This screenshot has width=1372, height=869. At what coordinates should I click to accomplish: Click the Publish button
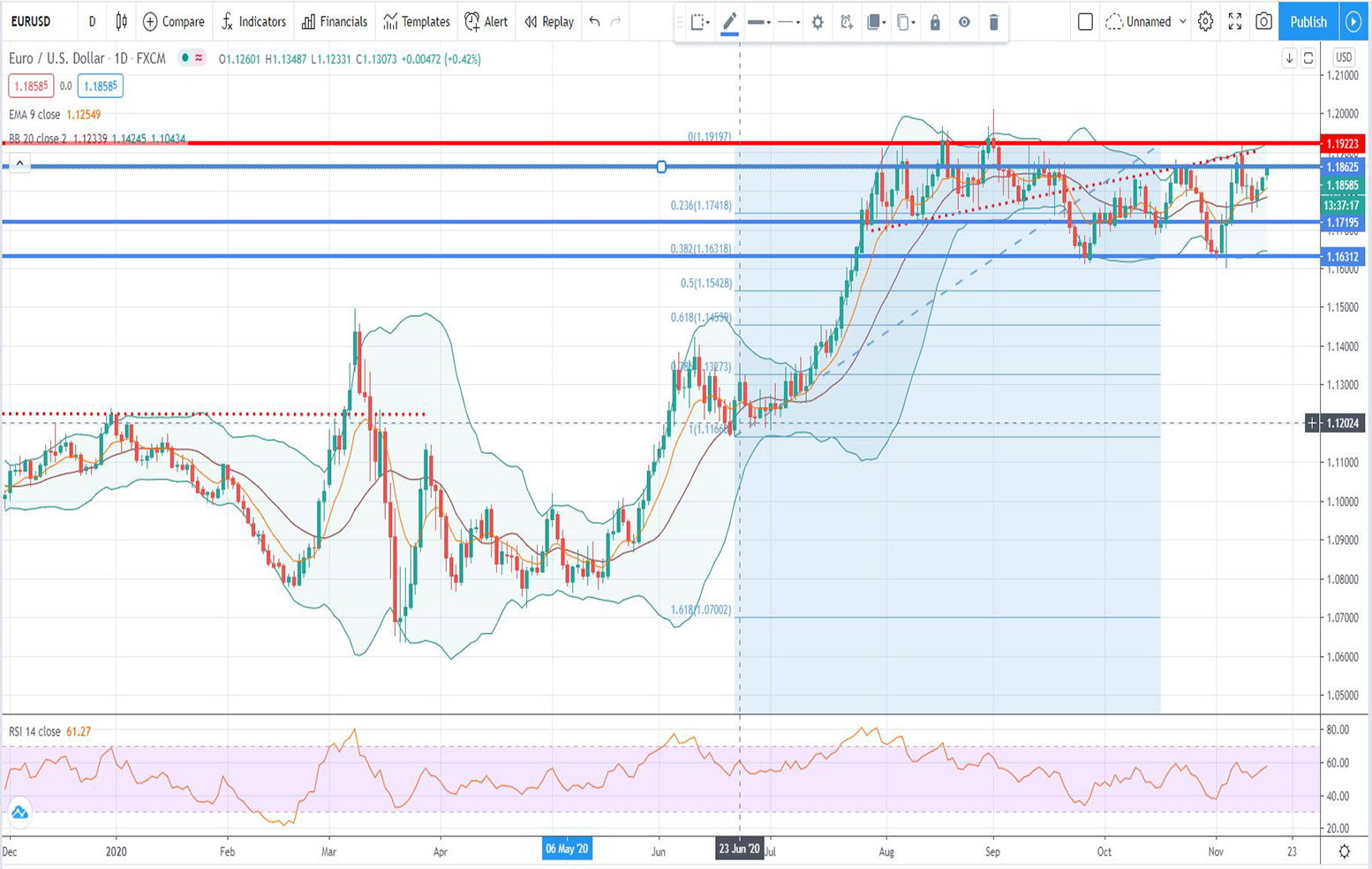coord(1308,21)
